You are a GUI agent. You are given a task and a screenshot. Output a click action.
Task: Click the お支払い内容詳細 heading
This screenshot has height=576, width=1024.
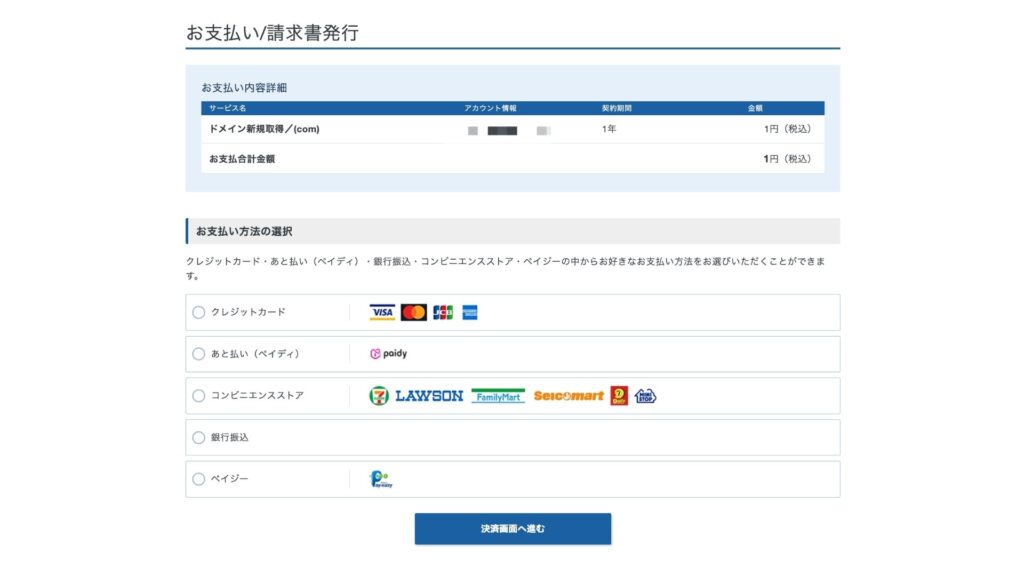(x=244, y=88)
